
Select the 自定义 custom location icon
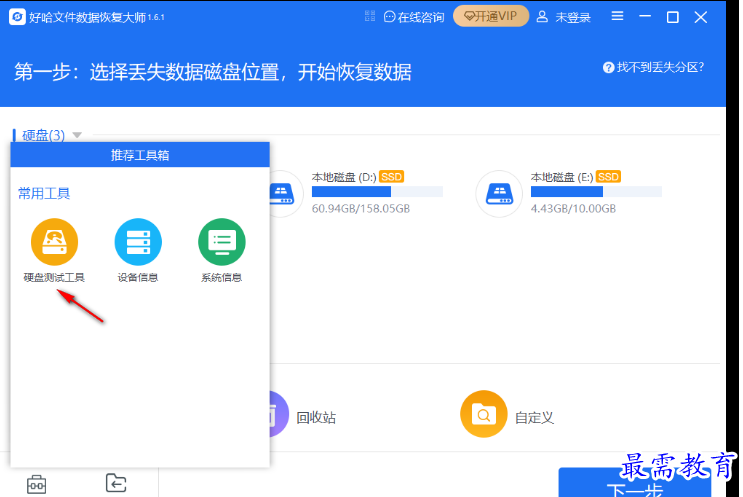pos(484,414)
